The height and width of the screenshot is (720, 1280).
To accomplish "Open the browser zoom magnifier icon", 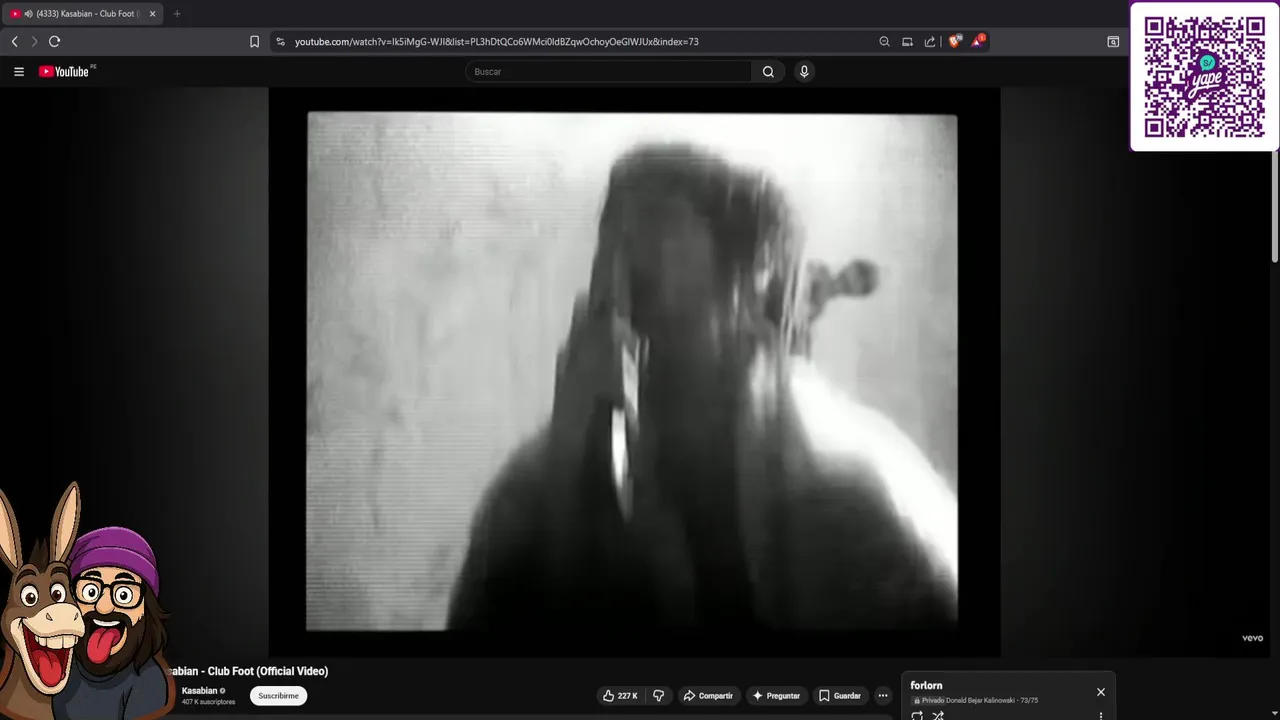I will point(884,41).
